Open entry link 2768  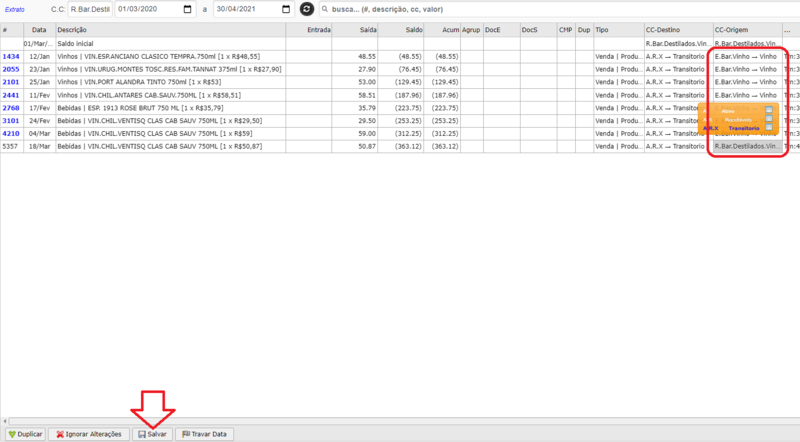[x=11, y=108]
